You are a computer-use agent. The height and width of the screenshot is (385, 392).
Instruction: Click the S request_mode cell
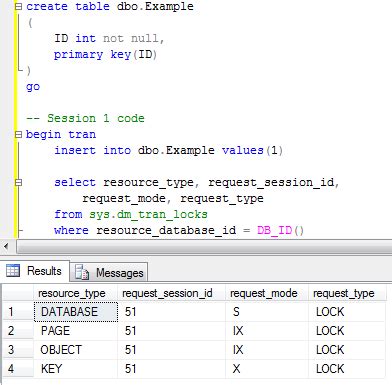click(267, 312)
